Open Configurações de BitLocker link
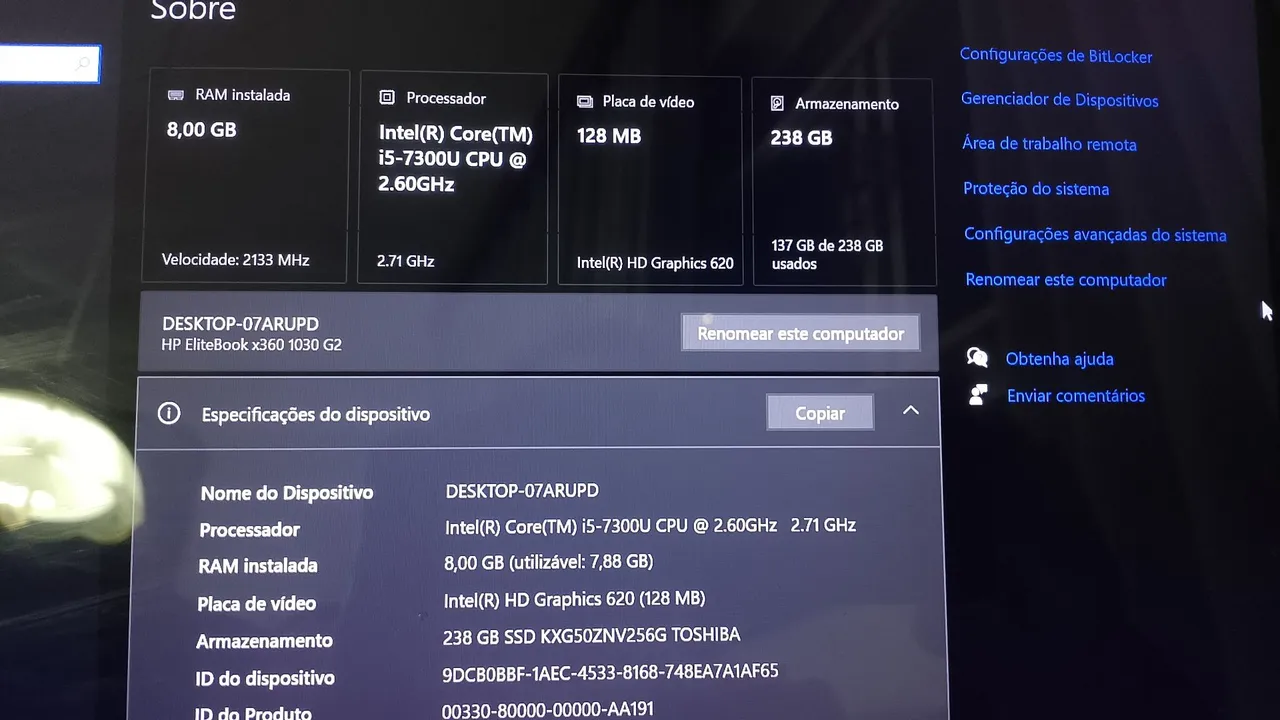 1056,56
